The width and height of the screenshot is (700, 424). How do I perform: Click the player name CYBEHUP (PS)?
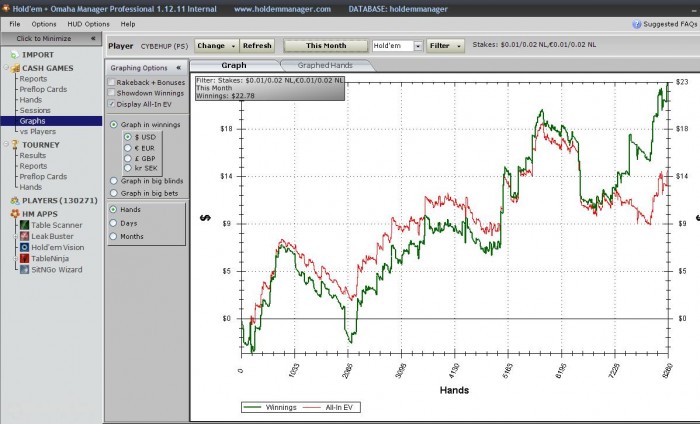click(x=164, y=46)
